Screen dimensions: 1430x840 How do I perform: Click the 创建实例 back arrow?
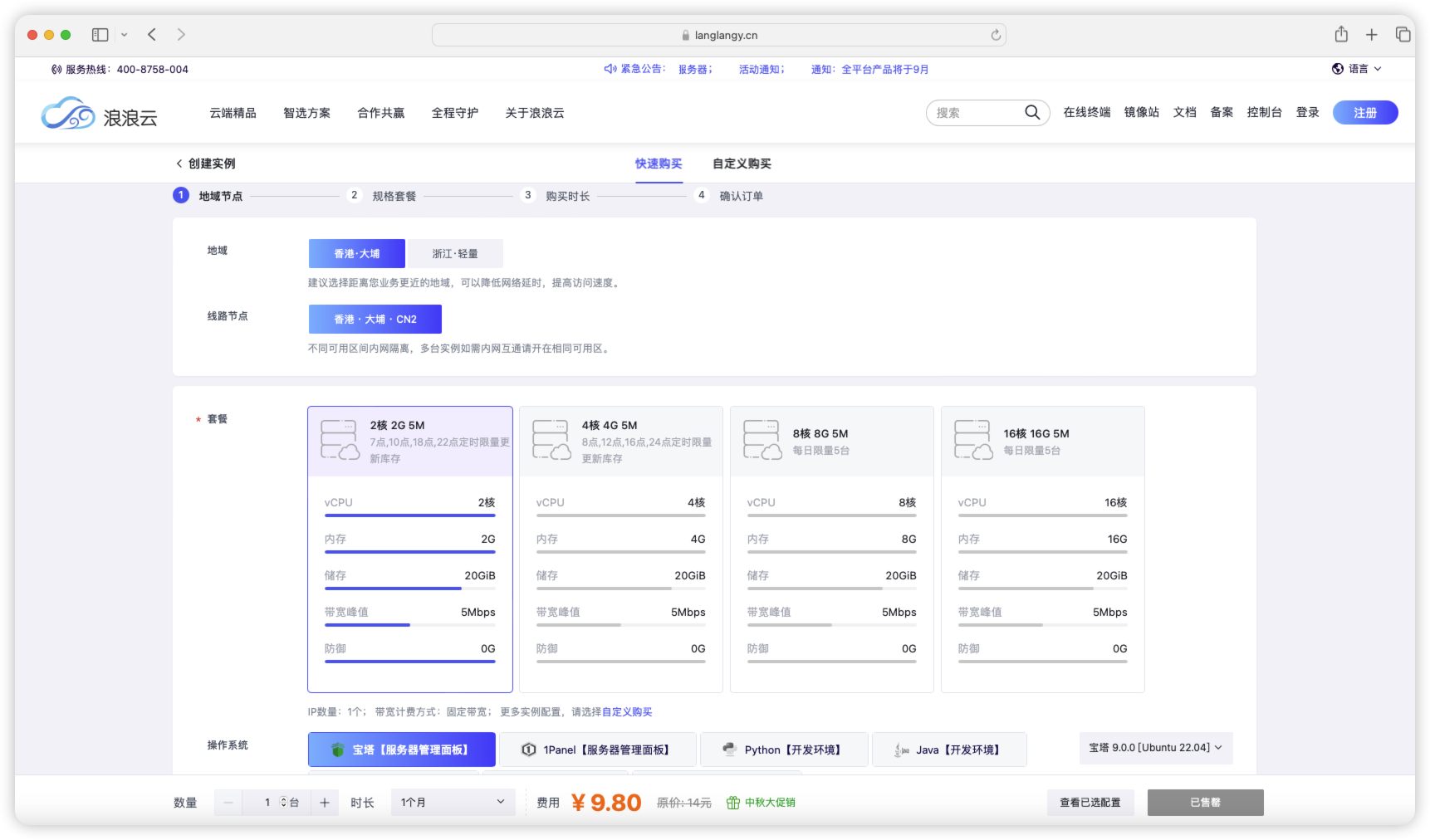(179, 164)
